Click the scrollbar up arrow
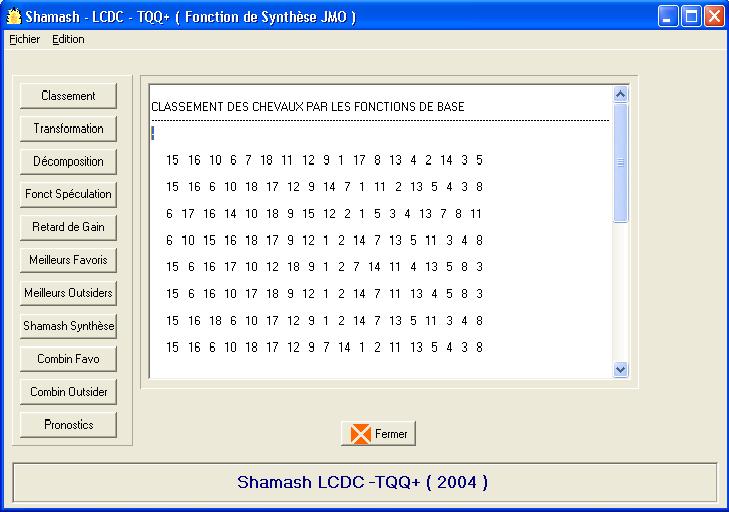 click(x=621, y=94)
